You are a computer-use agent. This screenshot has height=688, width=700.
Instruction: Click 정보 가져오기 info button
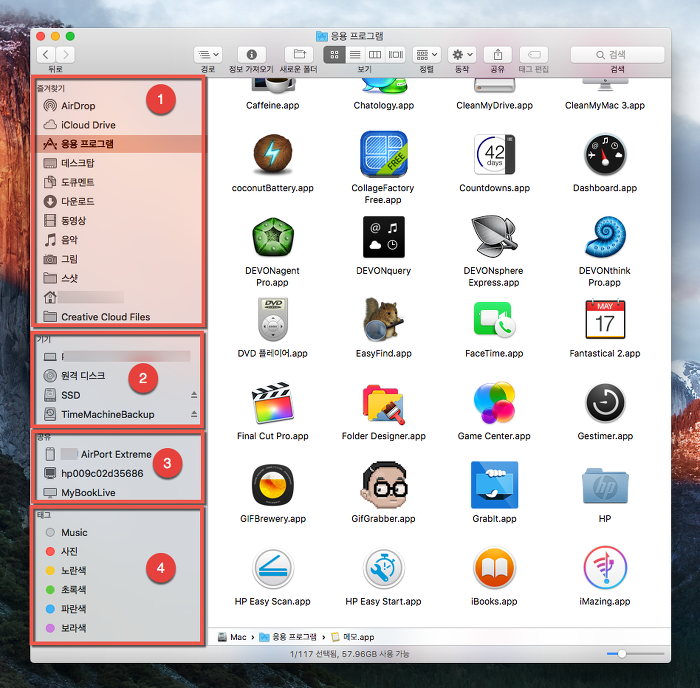[252, 54]
